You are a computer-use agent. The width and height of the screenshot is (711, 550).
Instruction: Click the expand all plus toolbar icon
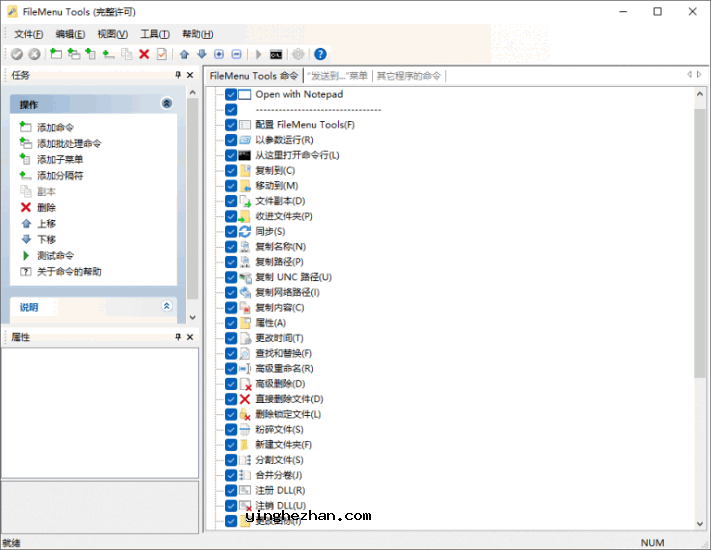(219, 54)
